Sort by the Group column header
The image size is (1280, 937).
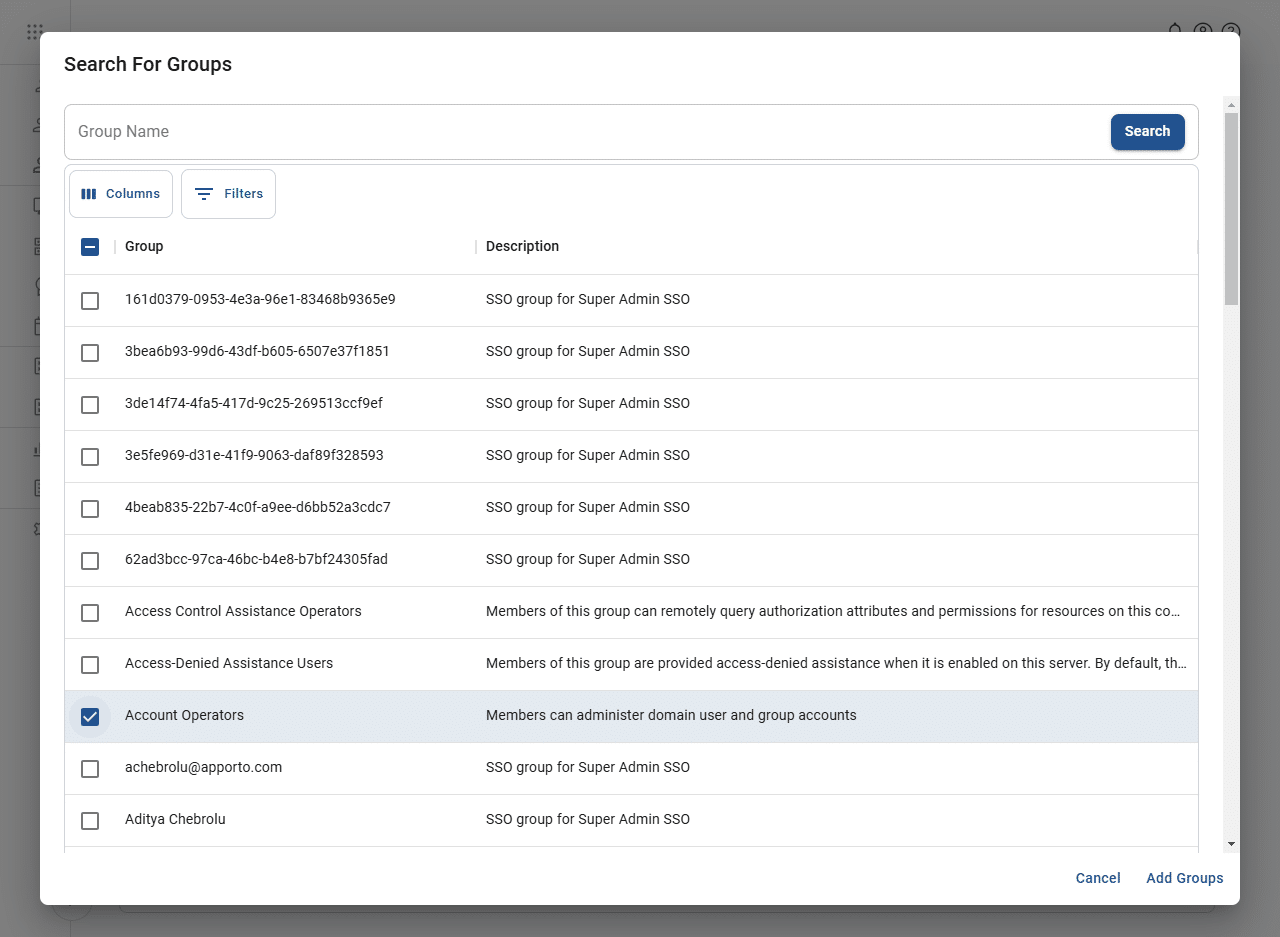144,247
